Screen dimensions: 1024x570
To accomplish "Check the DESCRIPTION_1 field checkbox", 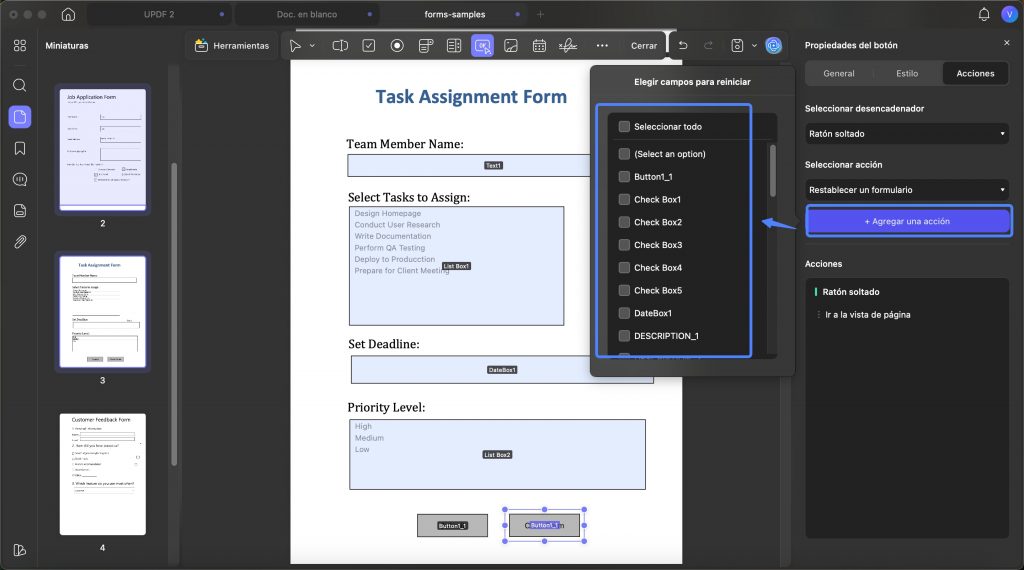I will (624, 336).
